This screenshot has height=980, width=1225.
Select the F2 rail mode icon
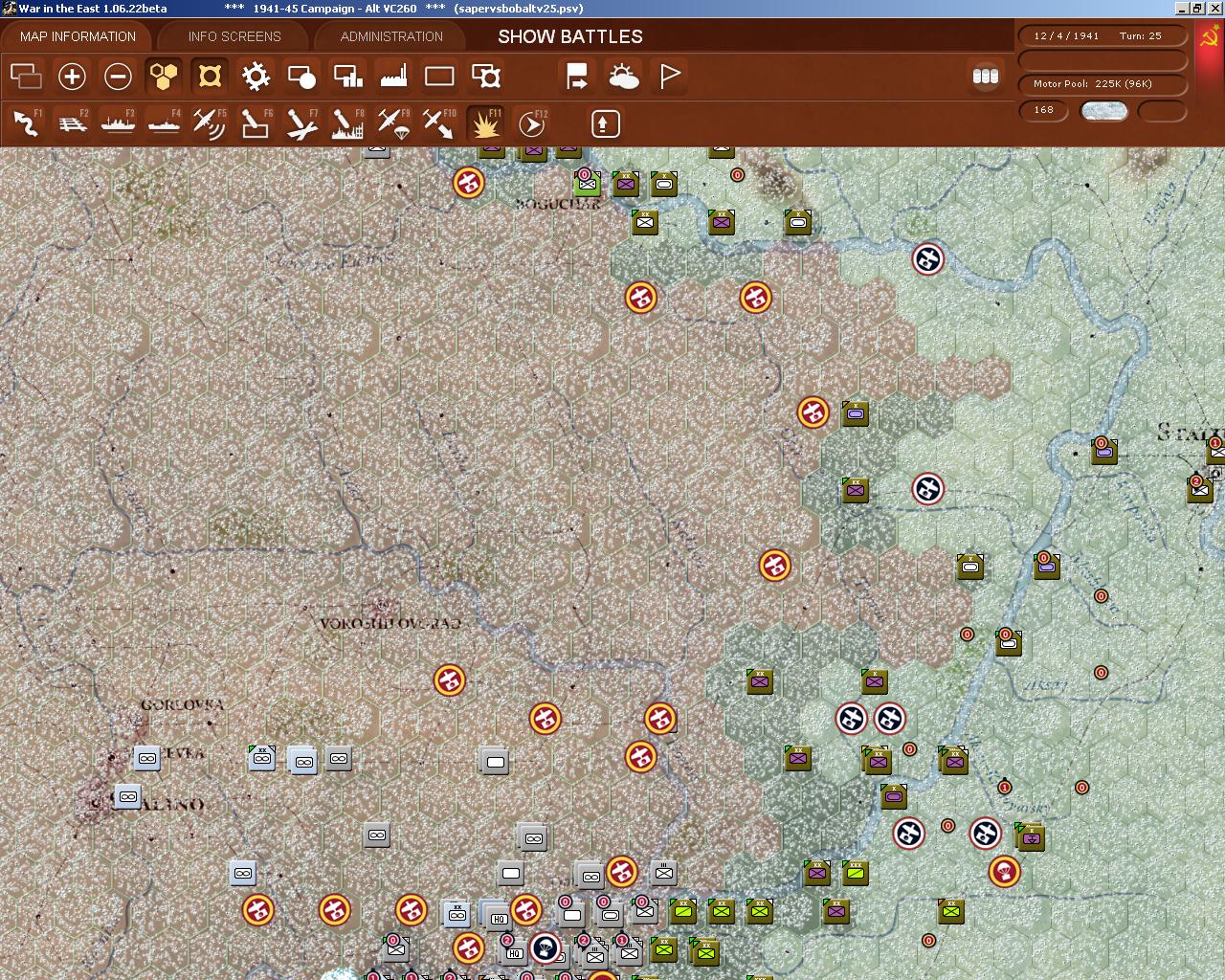pyautogui.click(x=72, y=124)
